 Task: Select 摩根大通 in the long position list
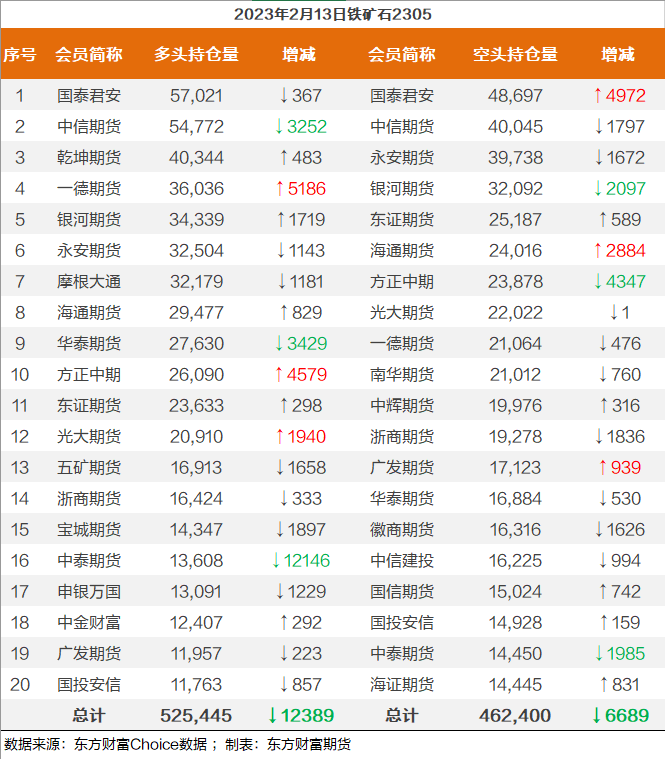click(89, 282)
